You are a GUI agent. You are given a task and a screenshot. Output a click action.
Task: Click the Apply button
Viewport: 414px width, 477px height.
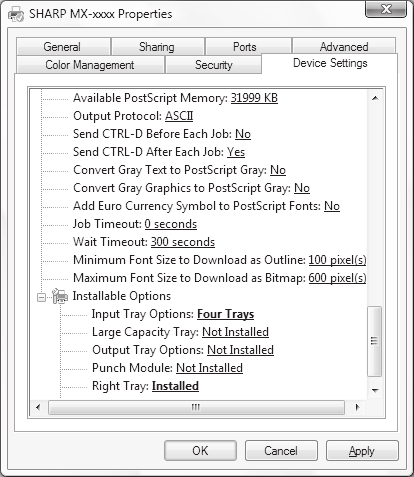(362, 451)
